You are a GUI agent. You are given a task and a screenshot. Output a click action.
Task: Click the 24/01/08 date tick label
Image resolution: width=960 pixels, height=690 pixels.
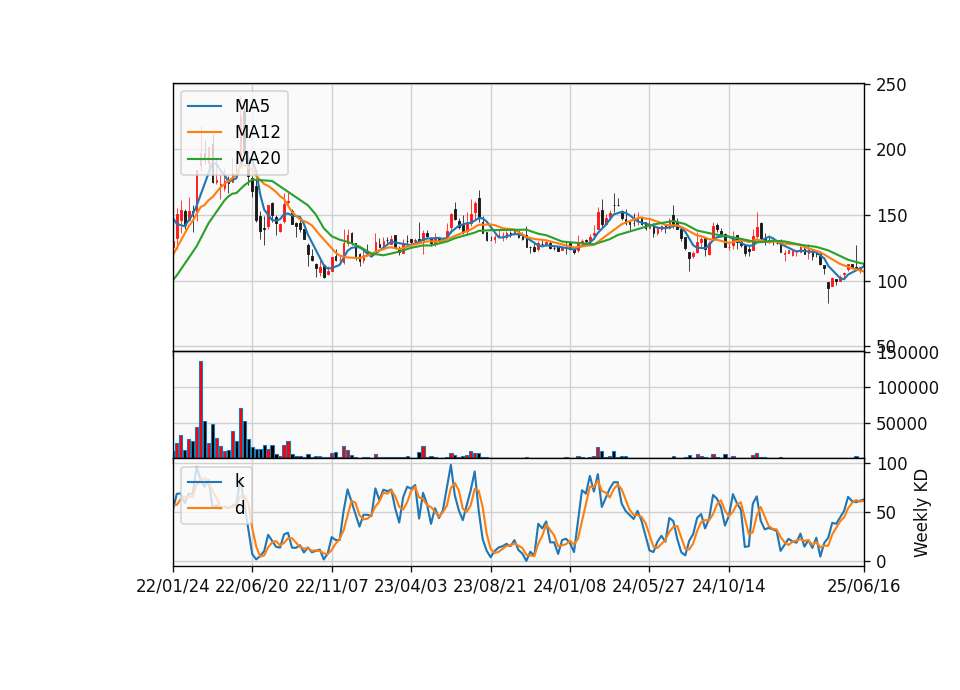point(569,586)
